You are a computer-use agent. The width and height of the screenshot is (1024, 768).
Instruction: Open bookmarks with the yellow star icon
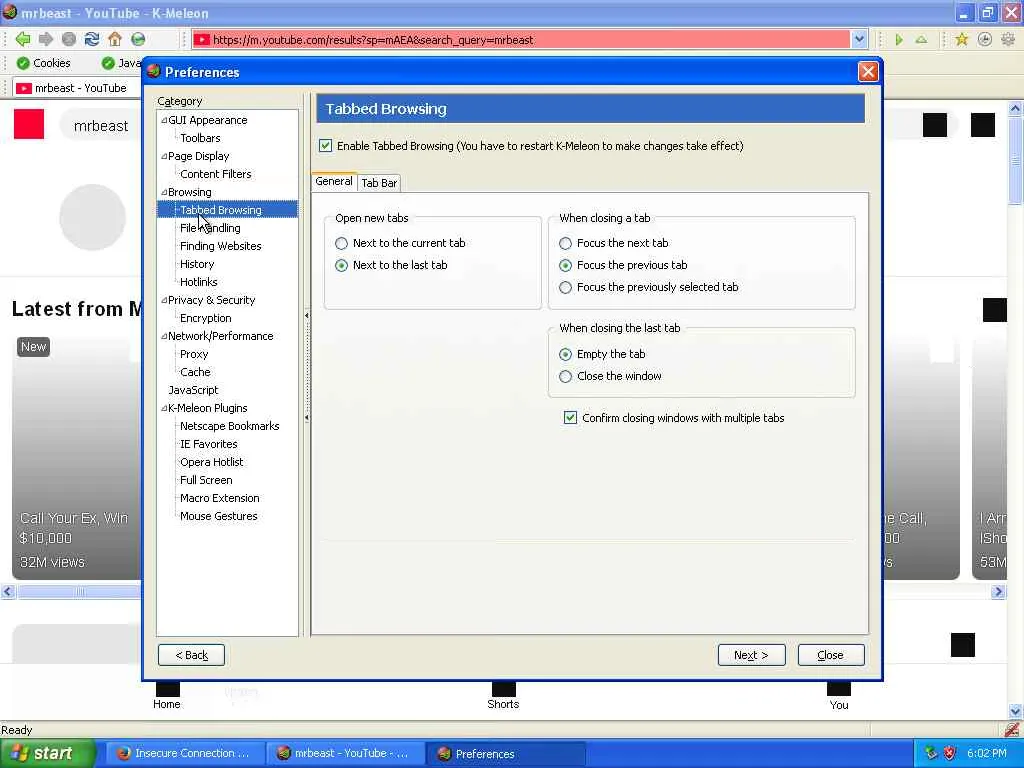pos(961,40)
